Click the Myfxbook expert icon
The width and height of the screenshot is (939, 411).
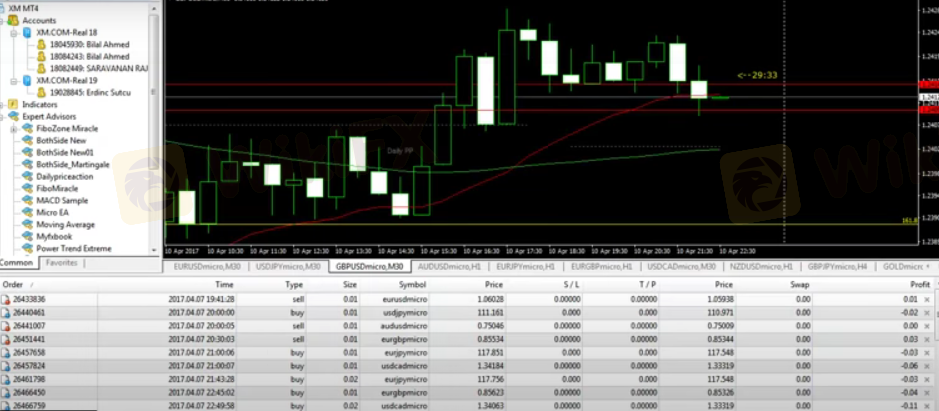28,236
